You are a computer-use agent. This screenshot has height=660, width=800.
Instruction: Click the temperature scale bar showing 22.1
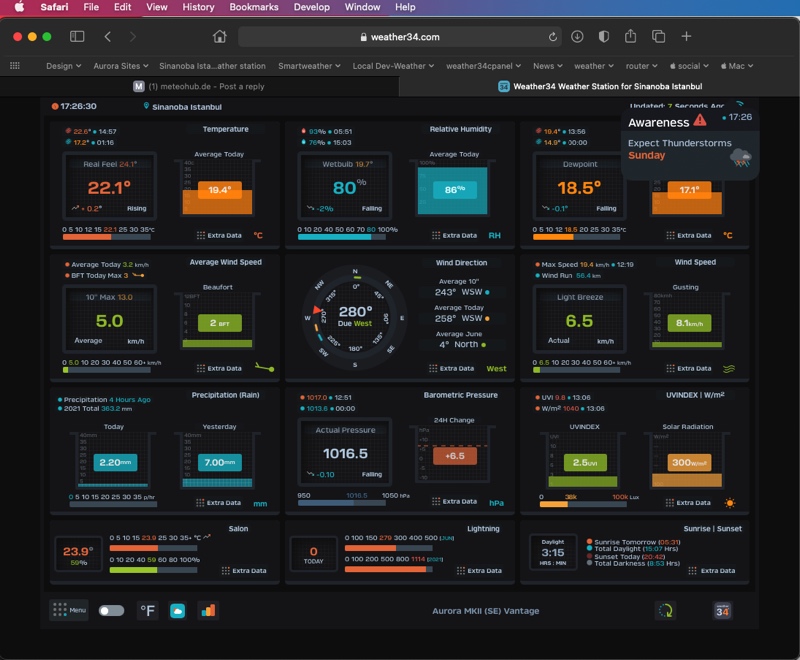[107, 237]
